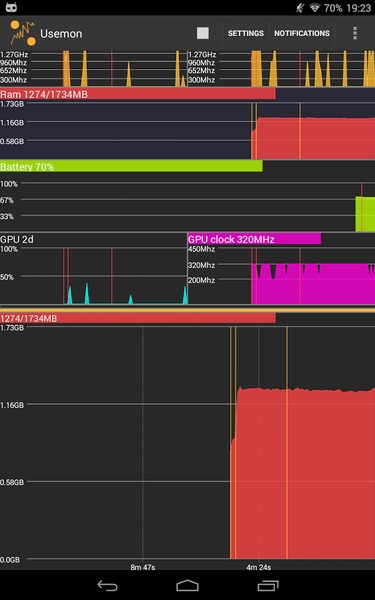Tap the 1.16GB label in large graph
This screenshot has height=600, width=375.
click(x=12, y=405)
